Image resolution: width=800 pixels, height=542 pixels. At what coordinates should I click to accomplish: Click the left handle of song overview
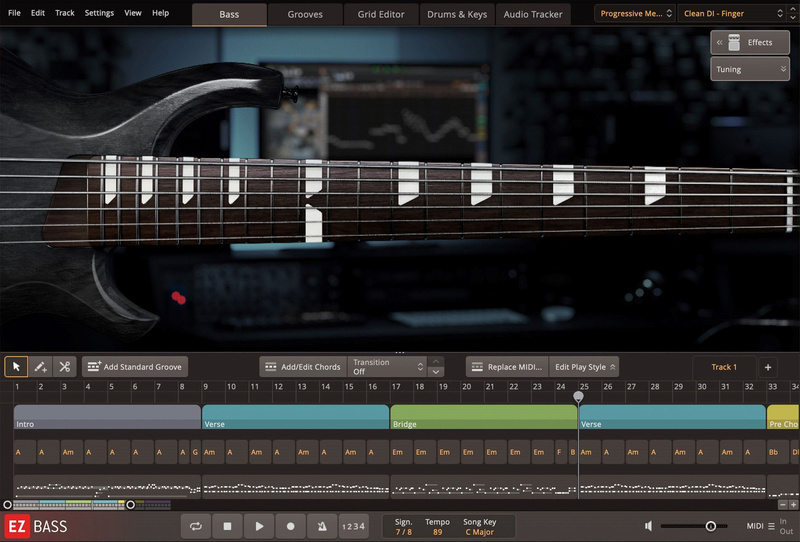point(7,505)
